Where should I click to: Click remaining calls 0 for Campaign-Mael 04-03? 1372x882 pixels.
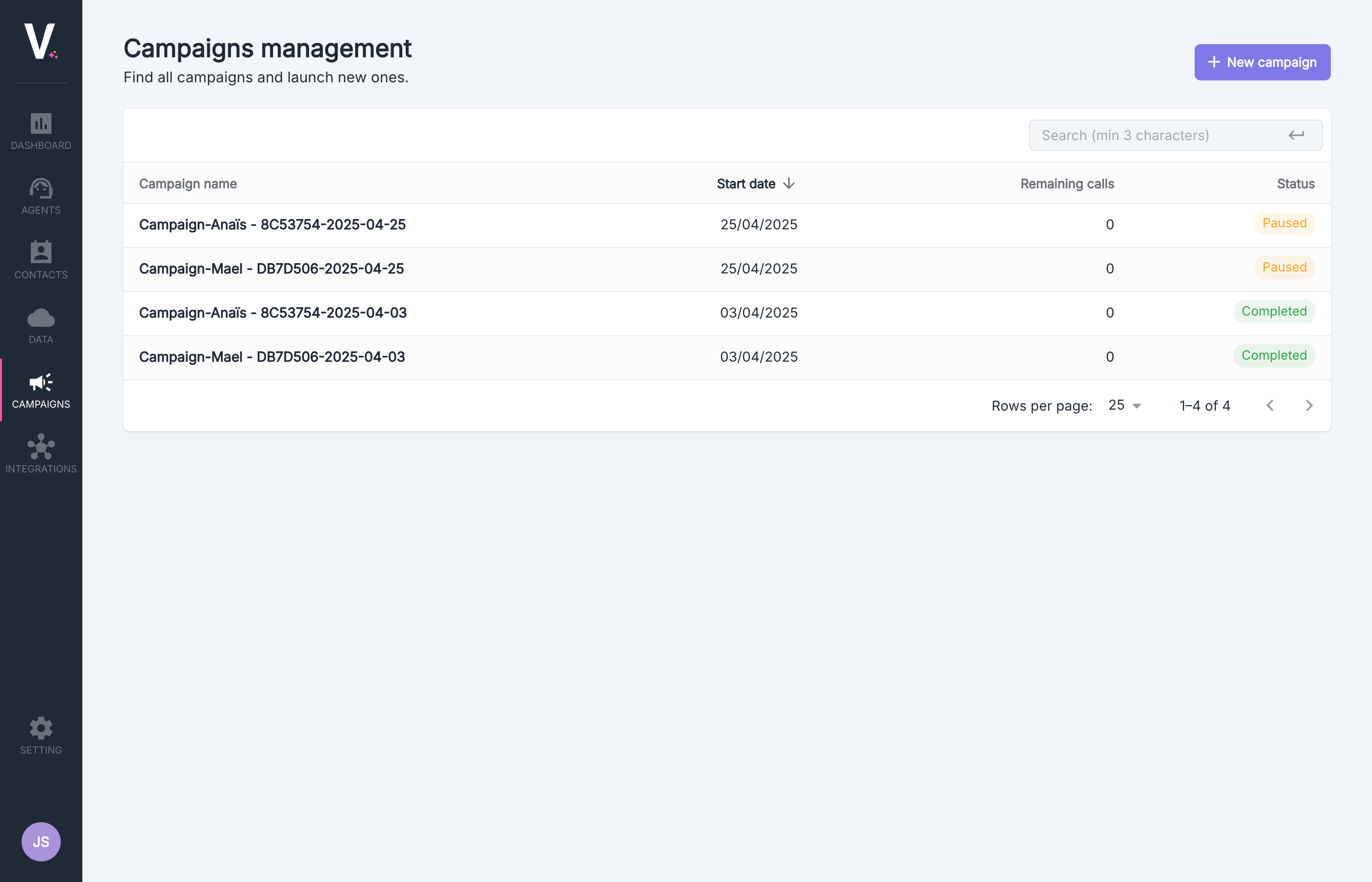(x=1109, y=357)
